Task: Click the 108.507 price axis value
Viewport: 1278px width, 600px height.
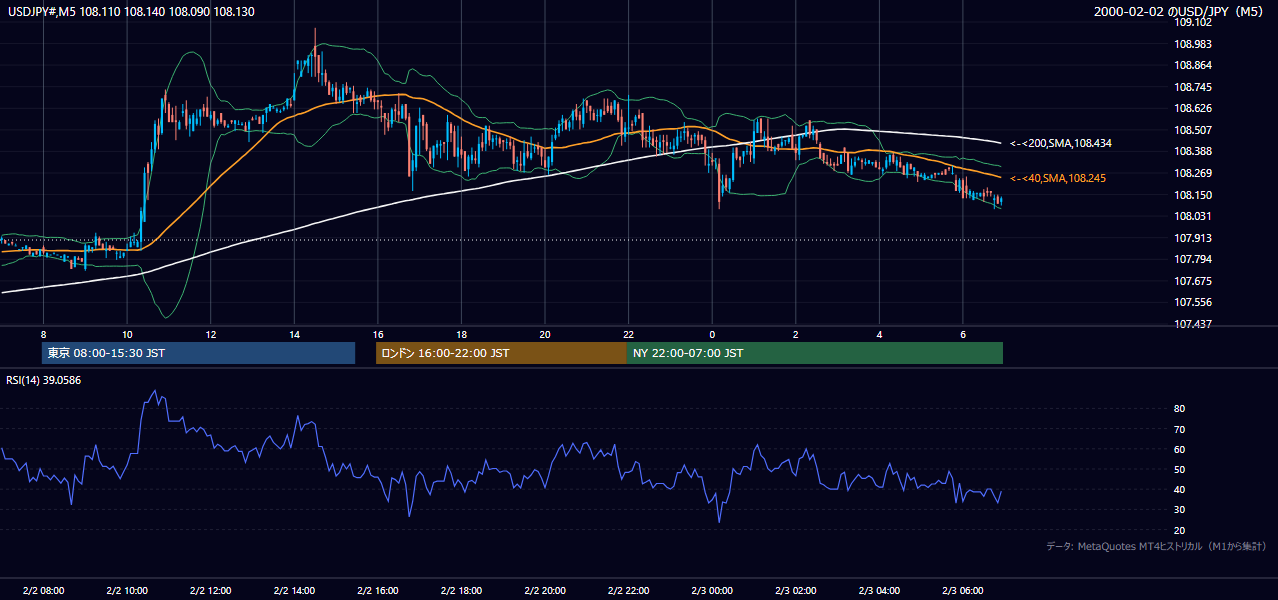Action: pos(1193,130)
